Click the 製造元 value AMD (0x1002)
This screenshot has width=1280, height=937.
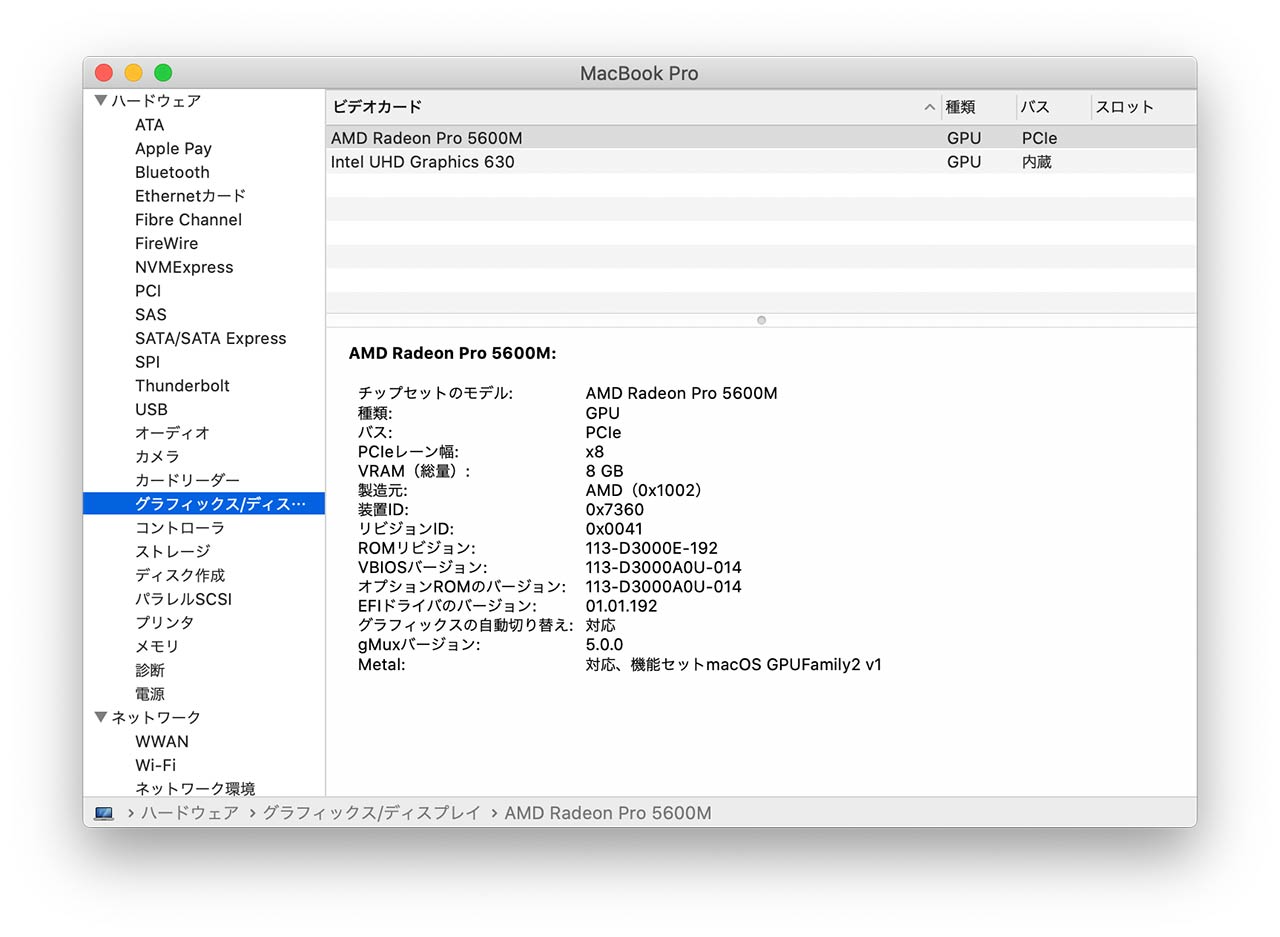click(x=644, y=490)
